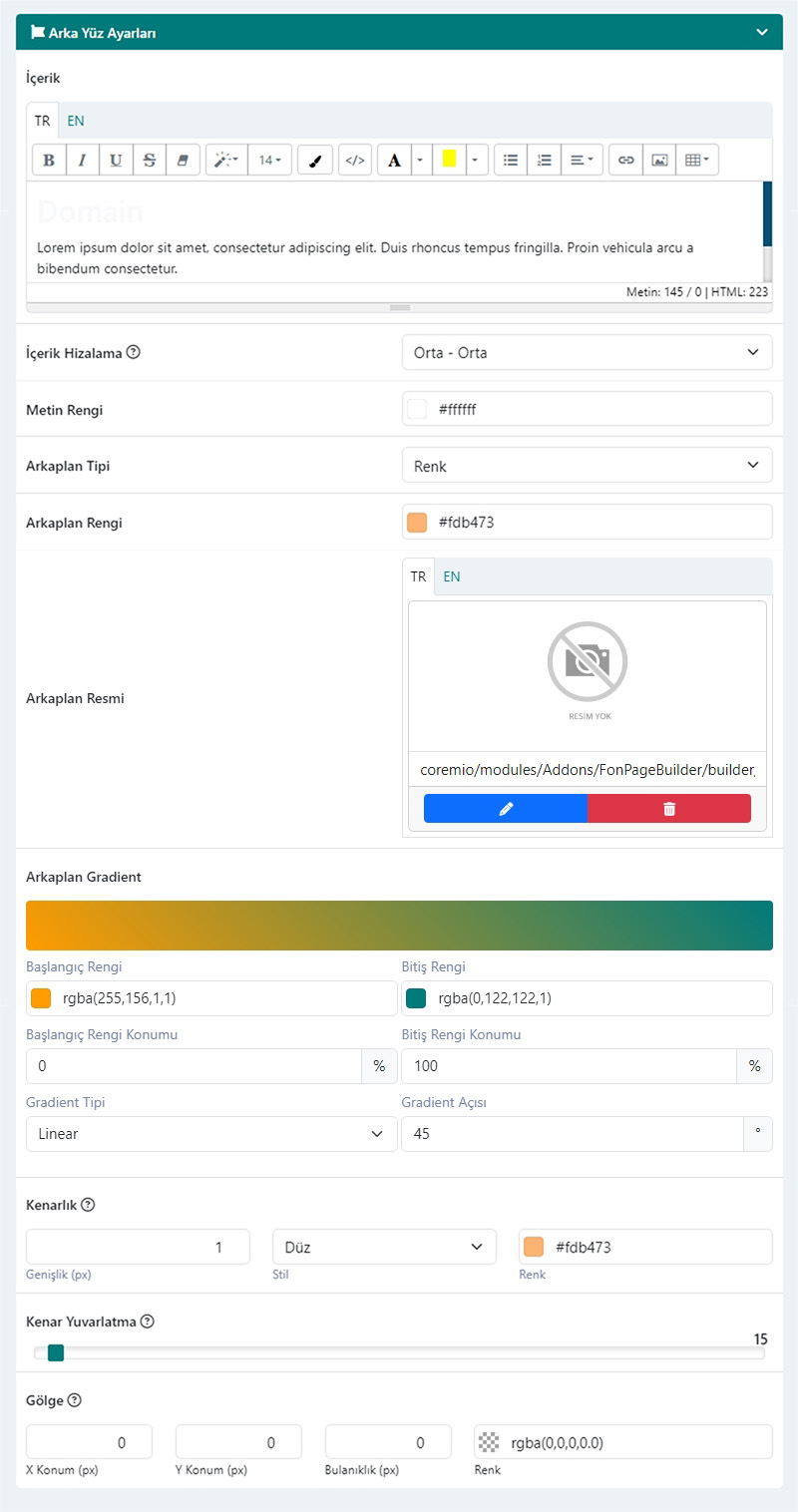Click the Gölge Bulanıklık field
The image size is (798, 1512).
tap(388, 1442)
